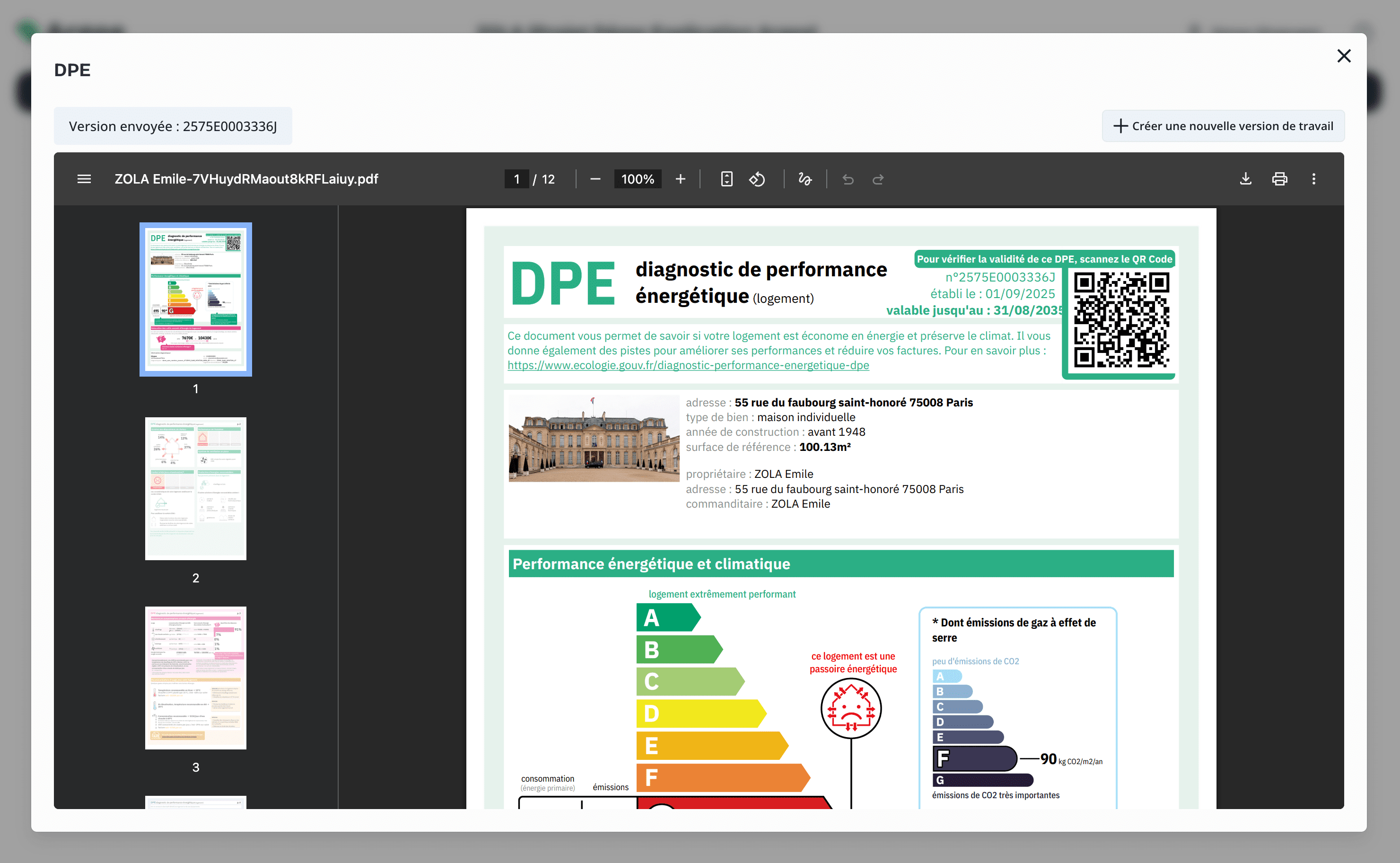Click Créer une nouvelle version de travail

[x=1223, y=126]
